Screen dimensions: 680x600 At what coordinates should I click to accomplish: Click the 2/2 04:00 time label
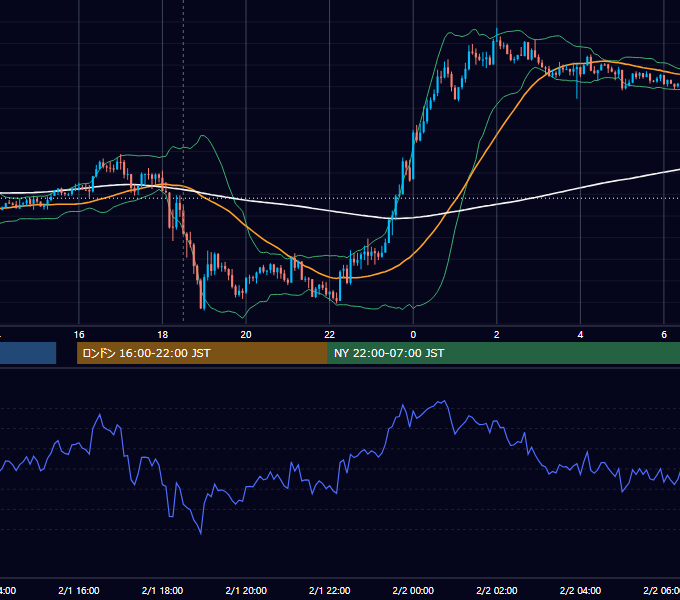click(x=580, y=590)
